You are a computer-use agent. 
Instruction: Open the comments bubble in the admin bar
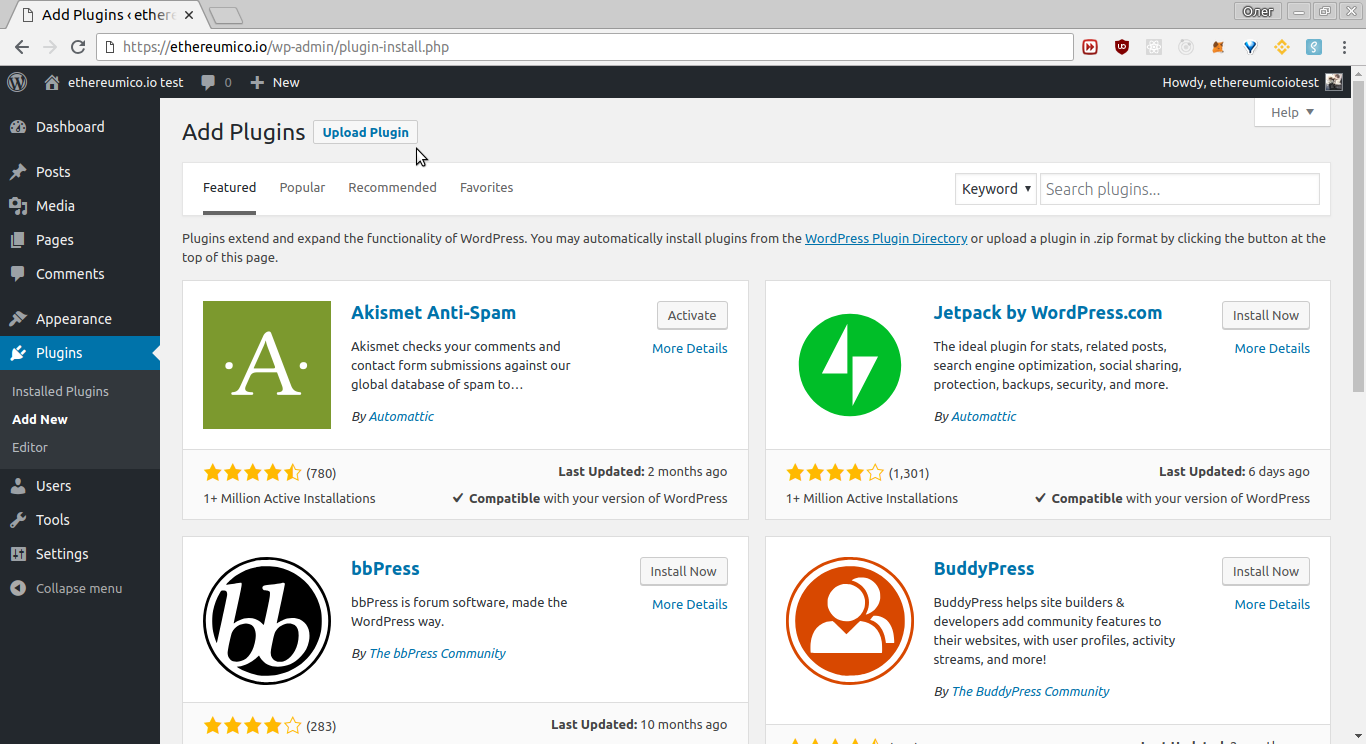pyautogui.click(x=216, y=82)
